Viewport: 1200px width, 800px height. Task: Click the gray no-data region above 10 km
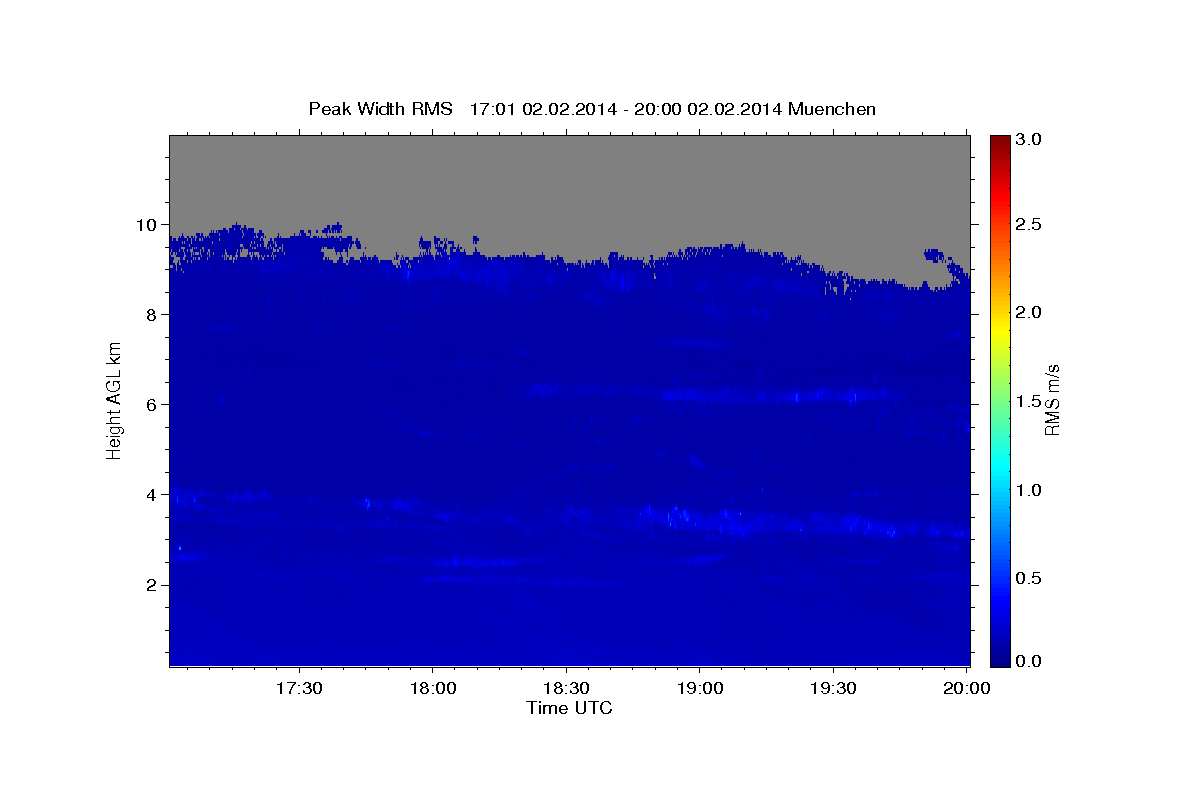[569, 180]
